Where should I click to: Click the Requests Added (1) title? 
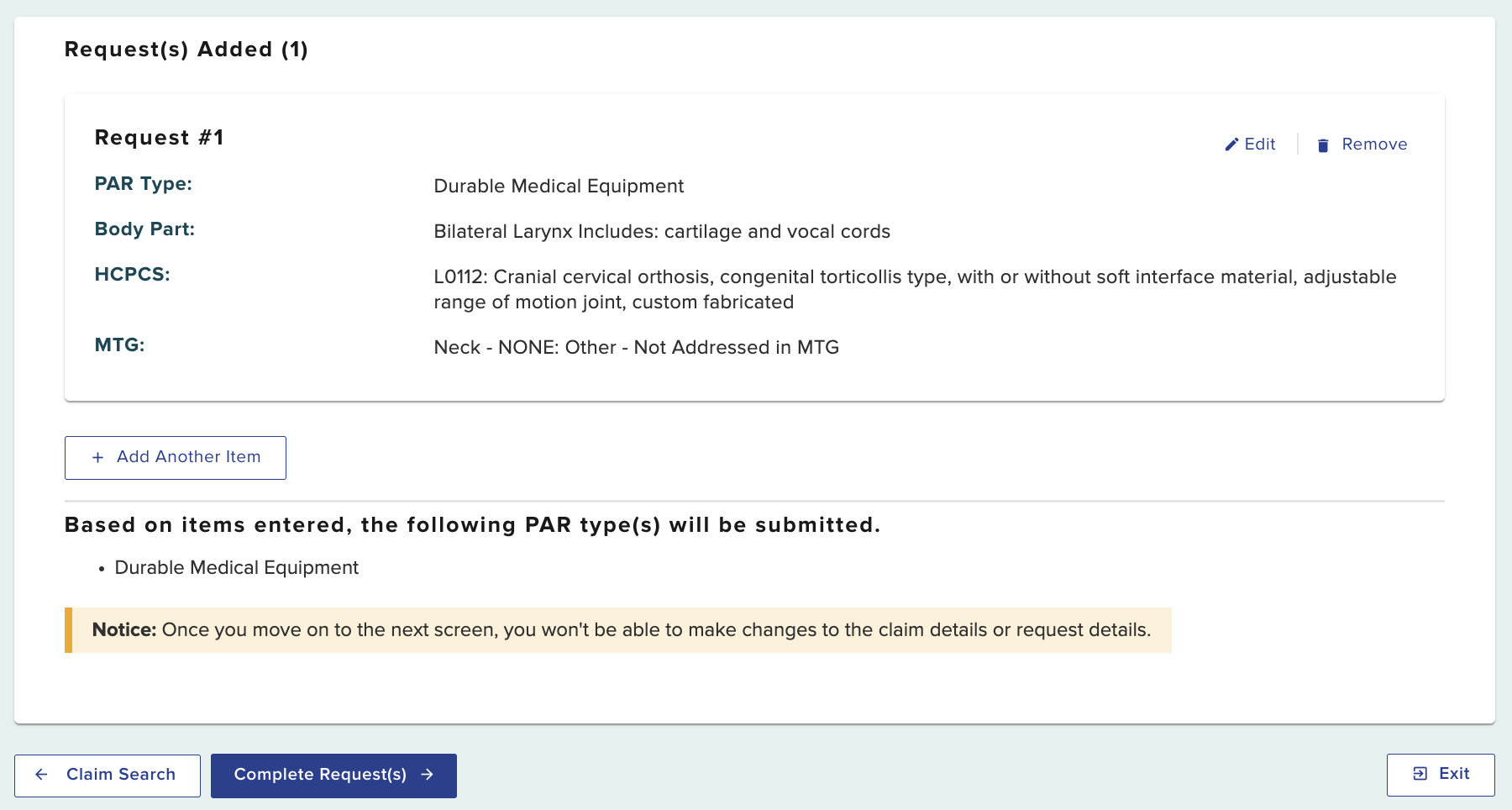pos(186,50)
